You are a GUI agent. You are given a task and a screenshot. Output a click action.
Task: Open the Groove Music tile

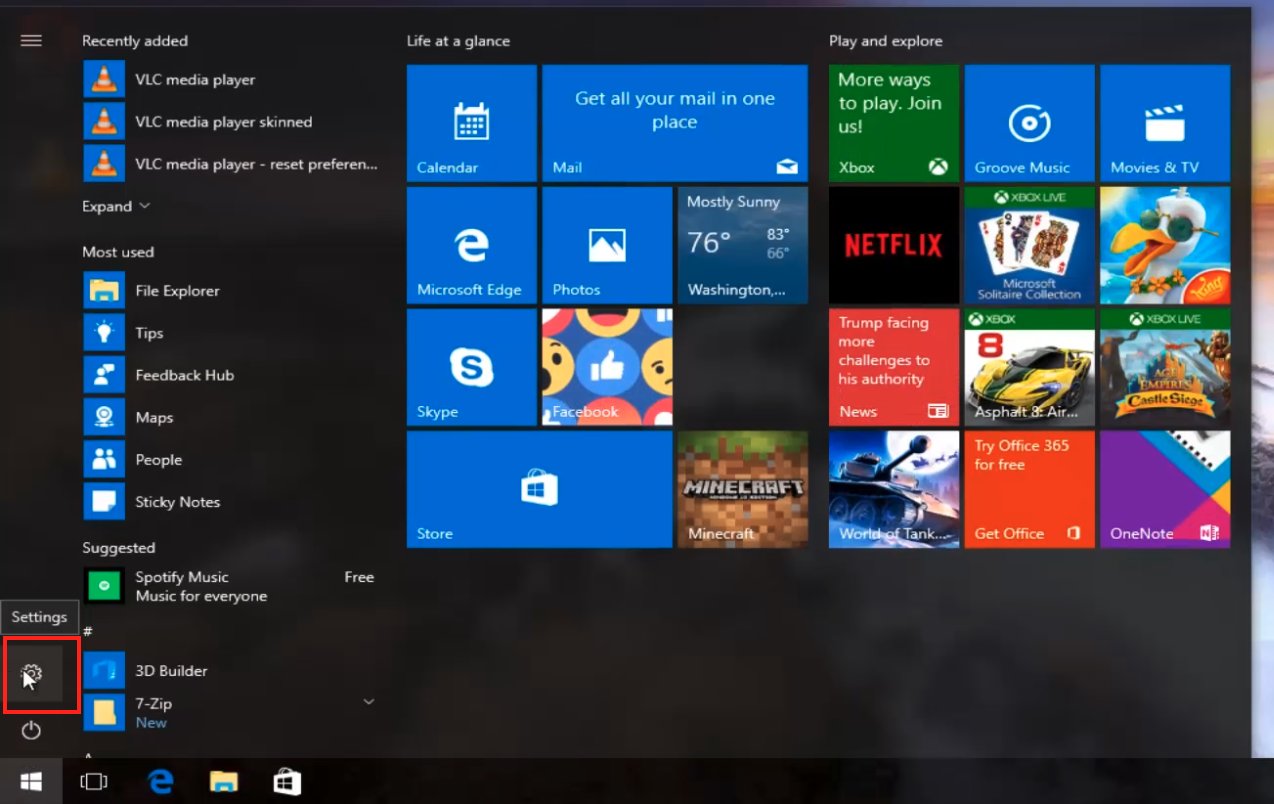(x=1029, y=123)
